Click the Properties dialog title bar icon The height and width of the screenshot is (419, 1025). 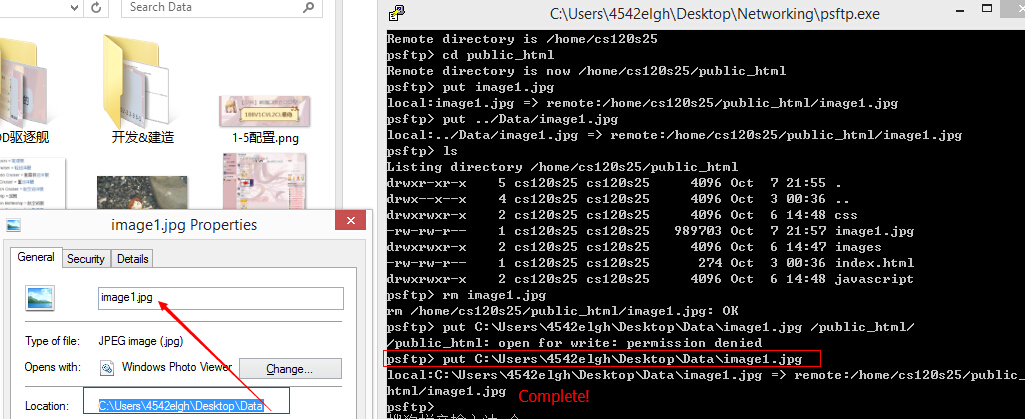pyautogui.click(x=13, y=225)
